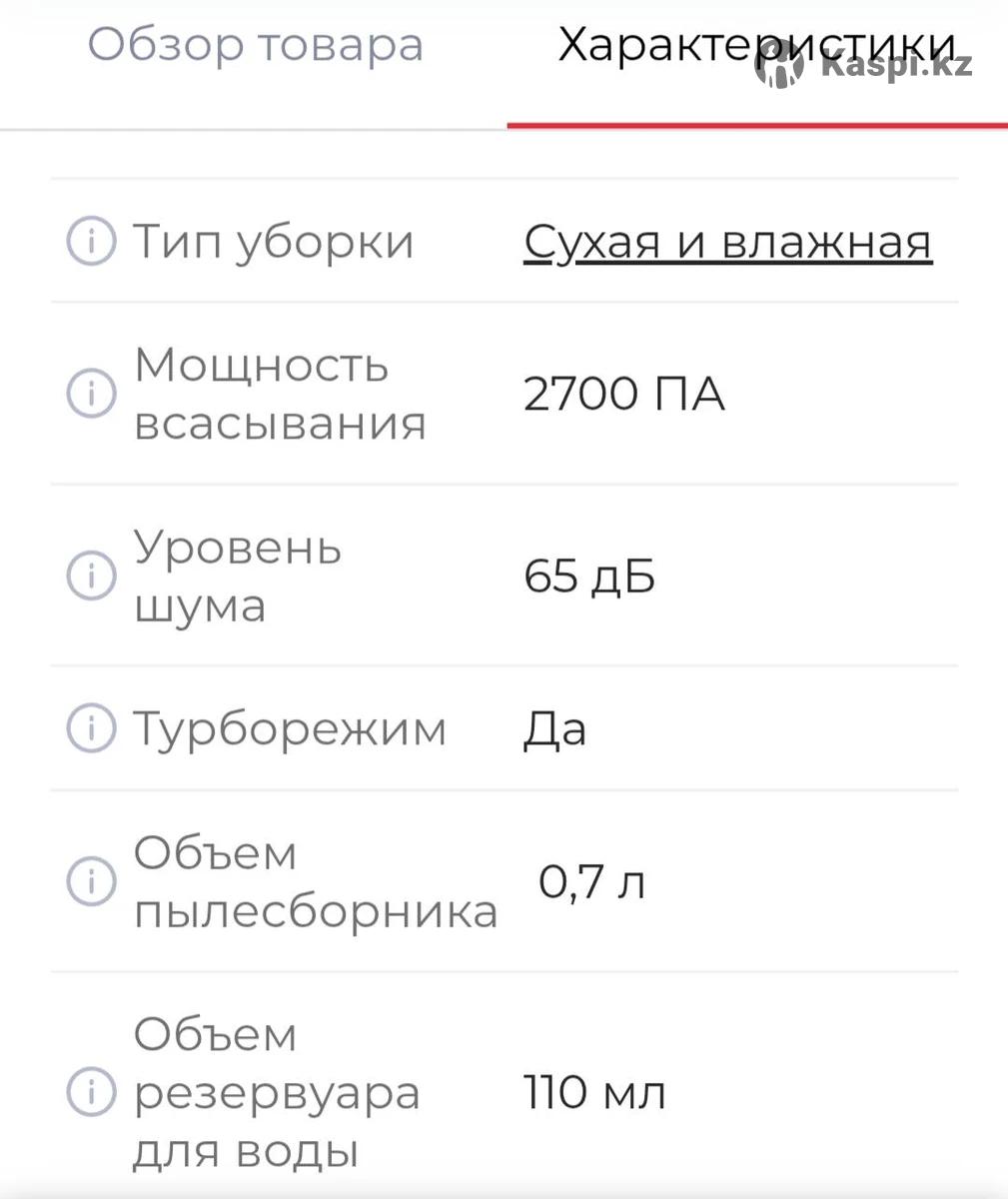The width and height of the screenshot is (1008, 1199).
Task: Click the Да value for Турборежим
Action: coord(554,728)
